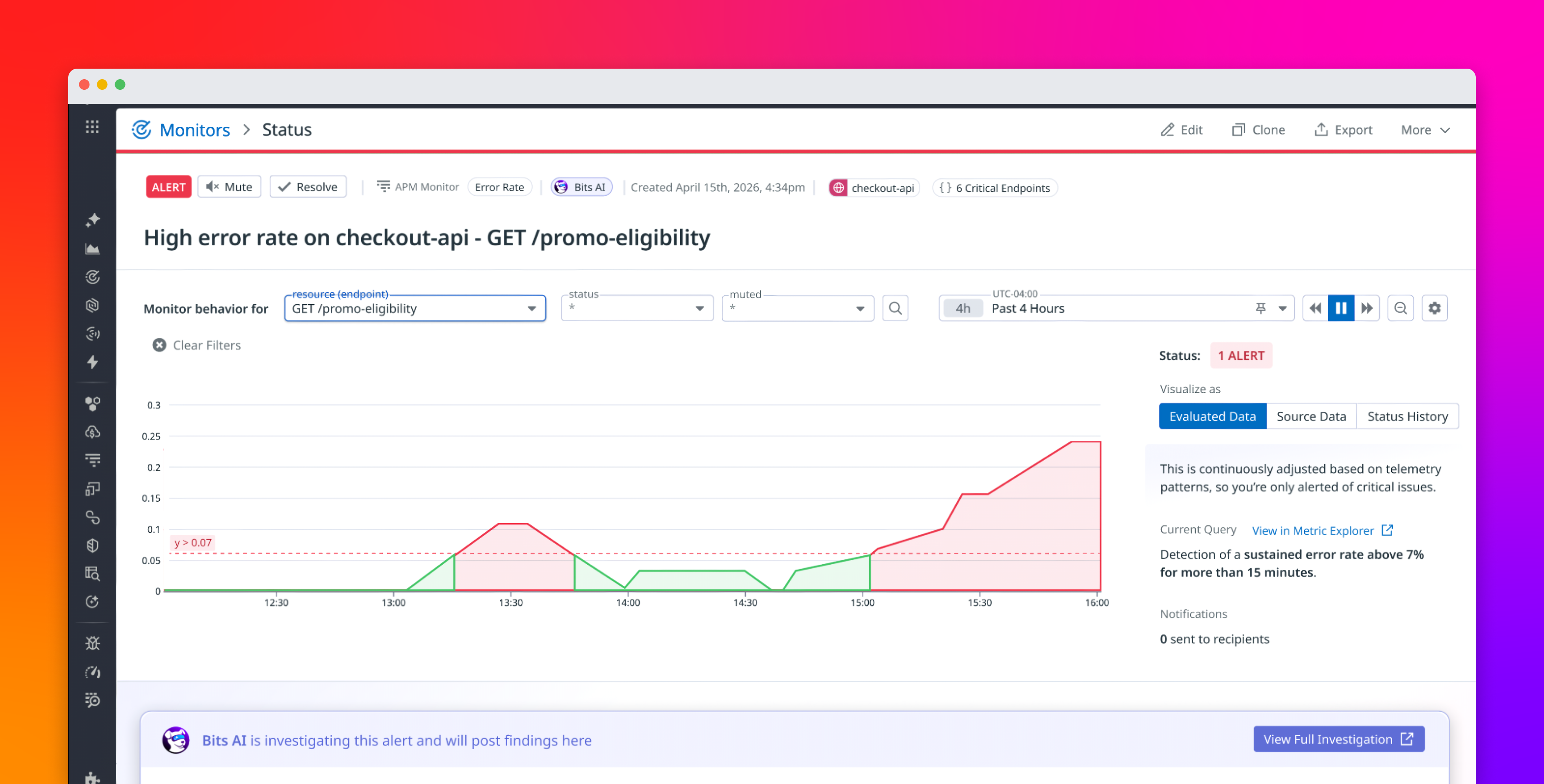Click the Monitors logo icon in header

pyautogui.click(x=141, y=130)
